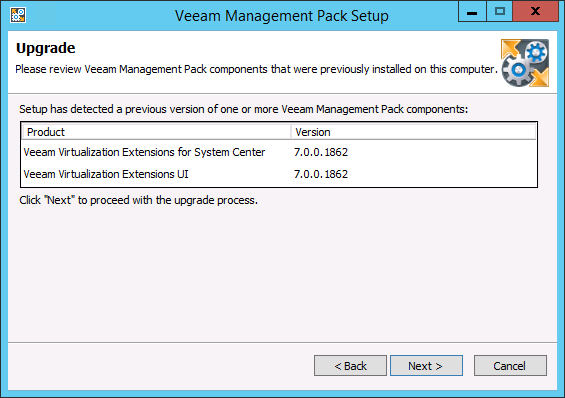Cancel the setup wizard
565x398 pixels.
[x=510, y=366]
